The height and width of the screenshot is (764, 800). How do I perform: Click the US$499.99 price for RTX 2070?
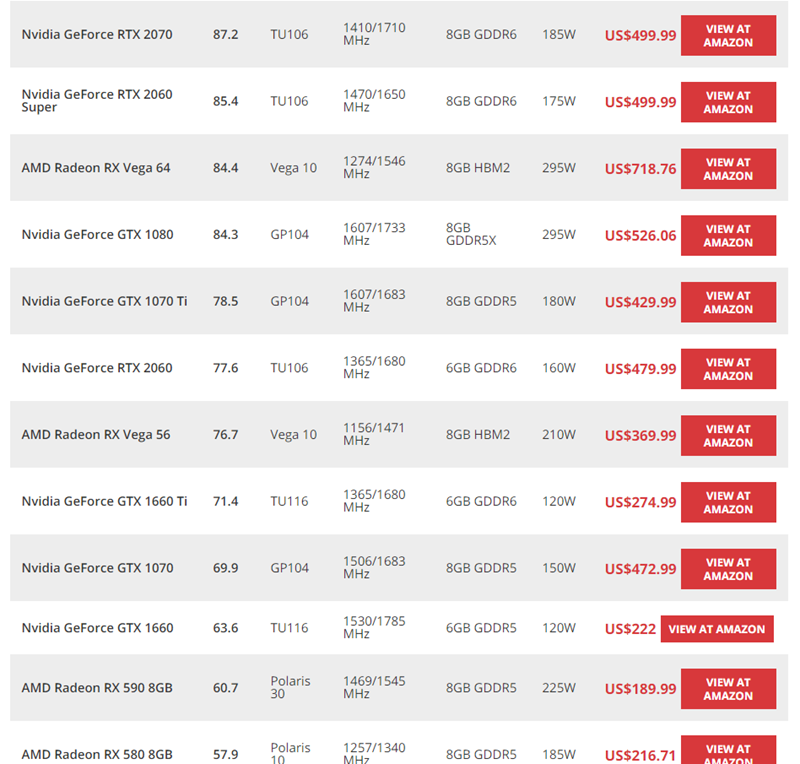640,35
